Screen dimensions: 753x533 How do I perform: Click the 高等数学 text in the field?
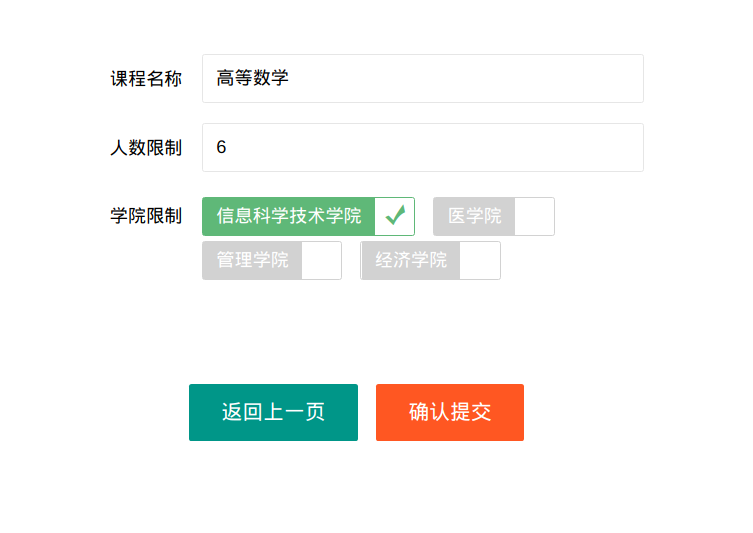tap(252, 78)
